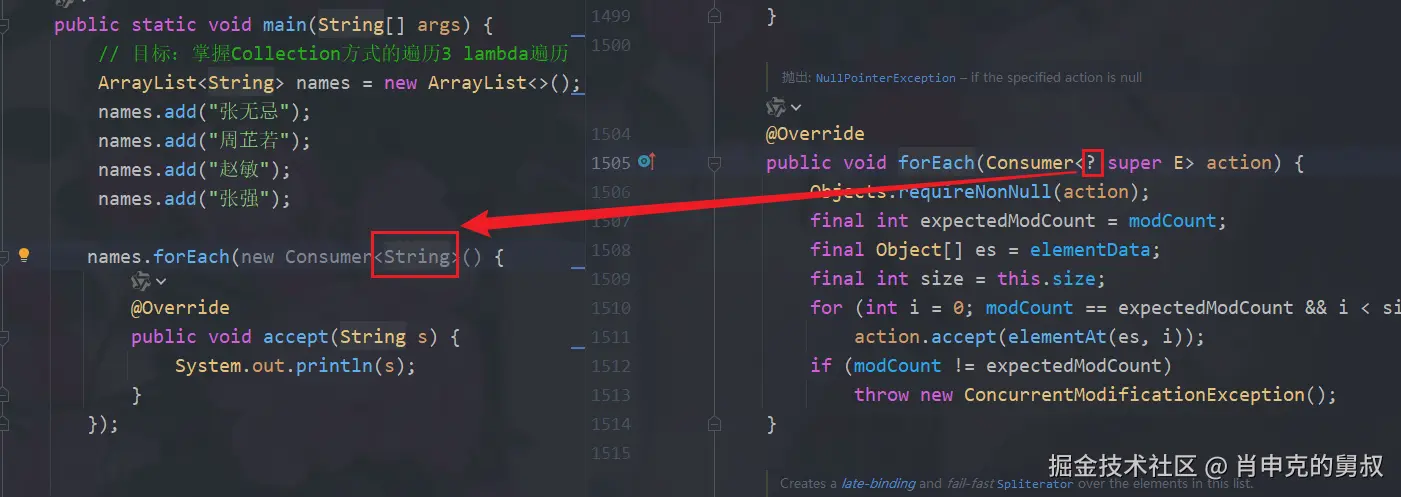Click the throw keyword at line 1513
This screenshot has width=1401, height=497.
[881, 394]
